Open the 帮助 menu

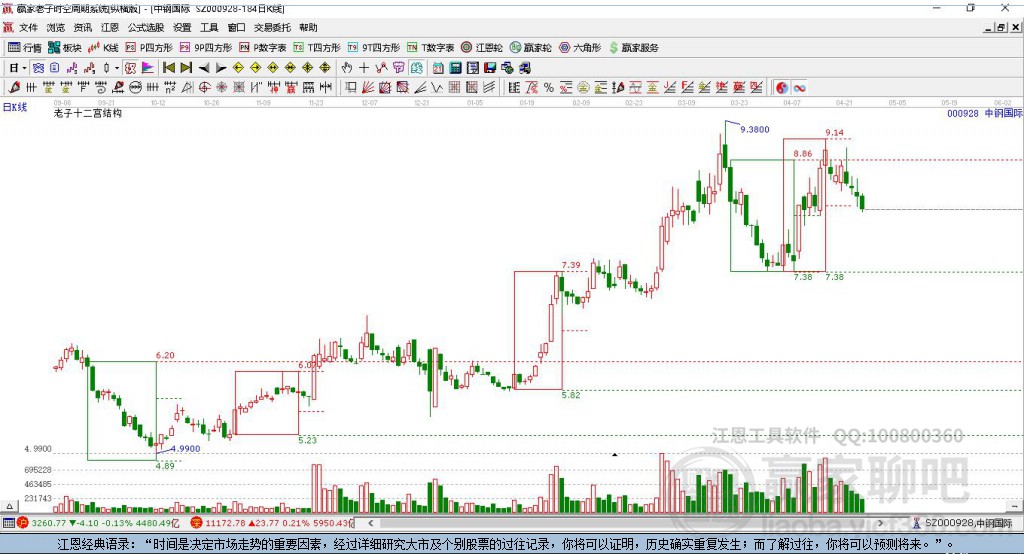308,27
